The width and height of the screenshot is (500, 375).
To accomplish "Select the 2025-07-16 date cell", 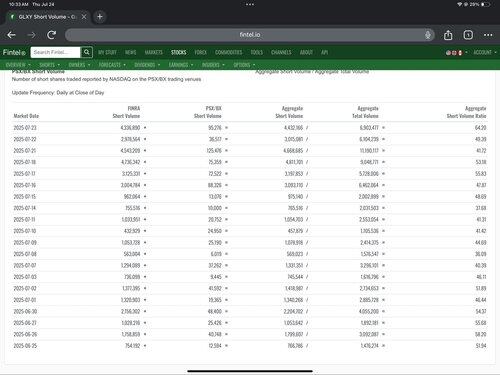I will point(25,185).
